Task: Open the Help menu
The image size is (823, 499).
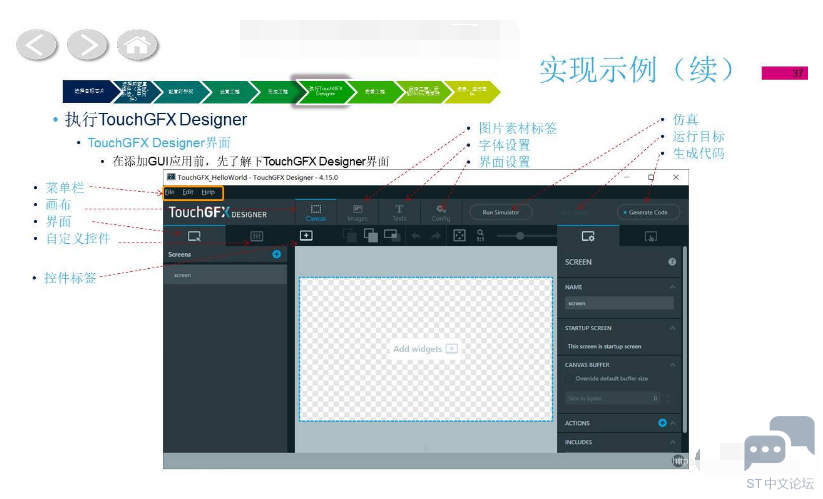Action: (x=208, y=193)
